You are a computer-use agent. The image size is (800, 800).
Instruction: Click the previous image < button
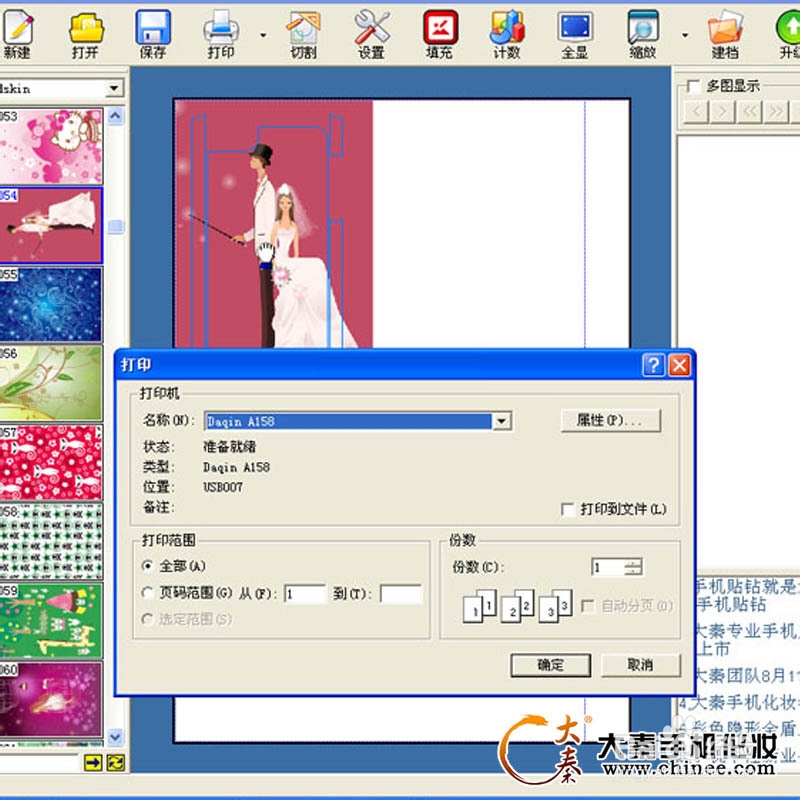pyautogui.click(x=696, y=111)
